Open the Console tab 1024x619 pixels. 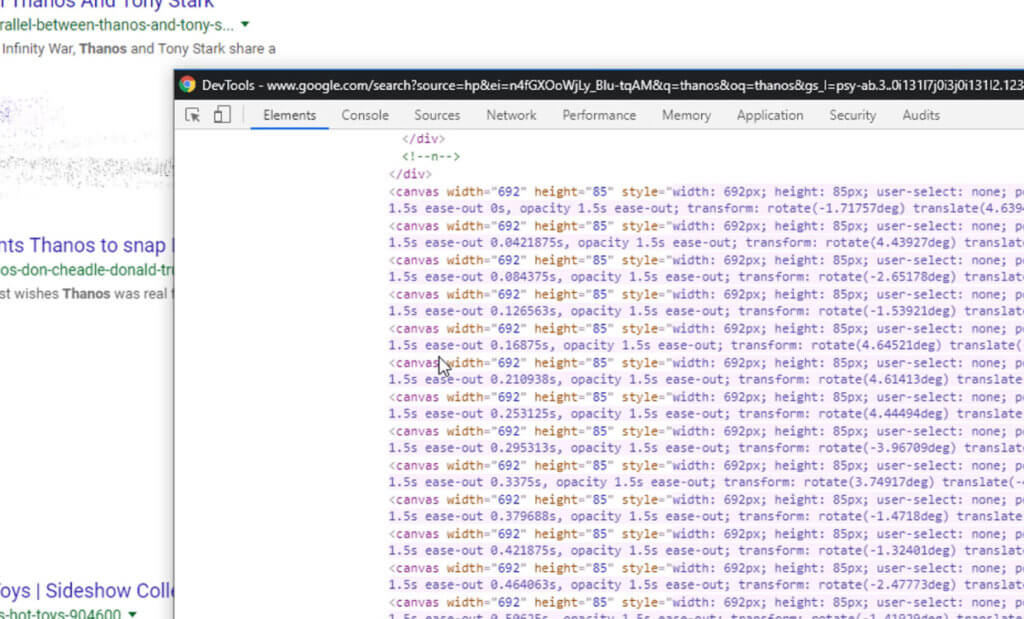point(365,115)
